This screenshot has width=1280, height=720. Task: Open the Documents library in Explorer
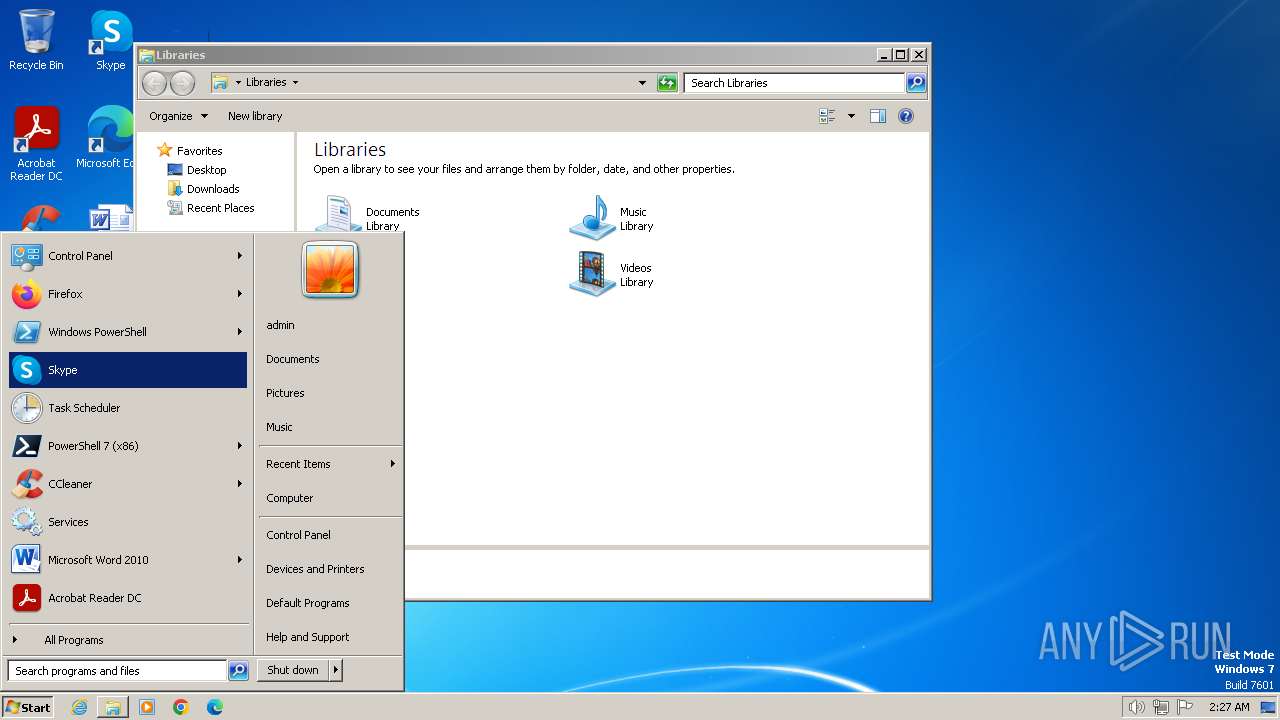[x=367, y=215]
